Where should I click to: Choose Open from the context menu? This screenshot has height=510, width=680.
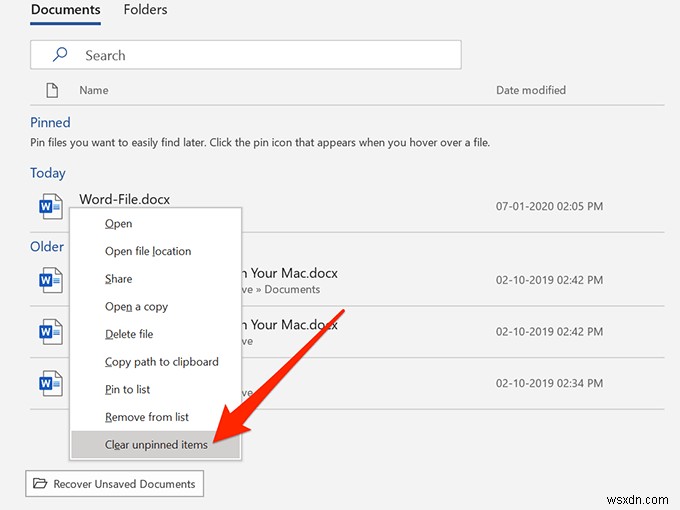(119, 224)
